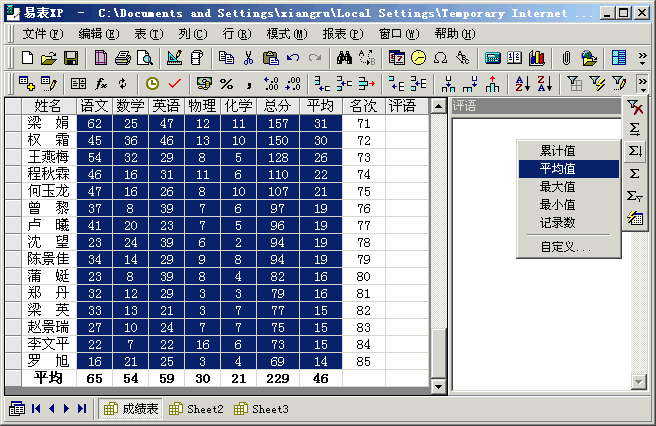Screen dimensions: 656x426
Task: Click the binoculars Find icon
Action: (x=343, y=58)
